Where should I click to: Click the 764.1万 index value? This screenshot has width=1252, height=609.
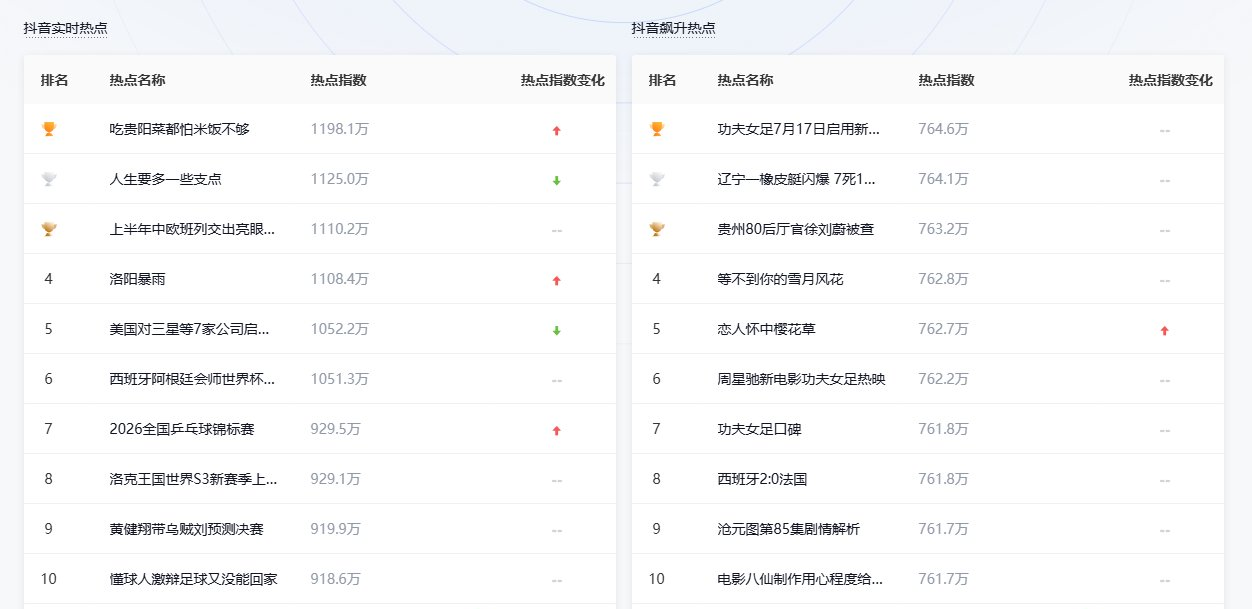[944, 179]
